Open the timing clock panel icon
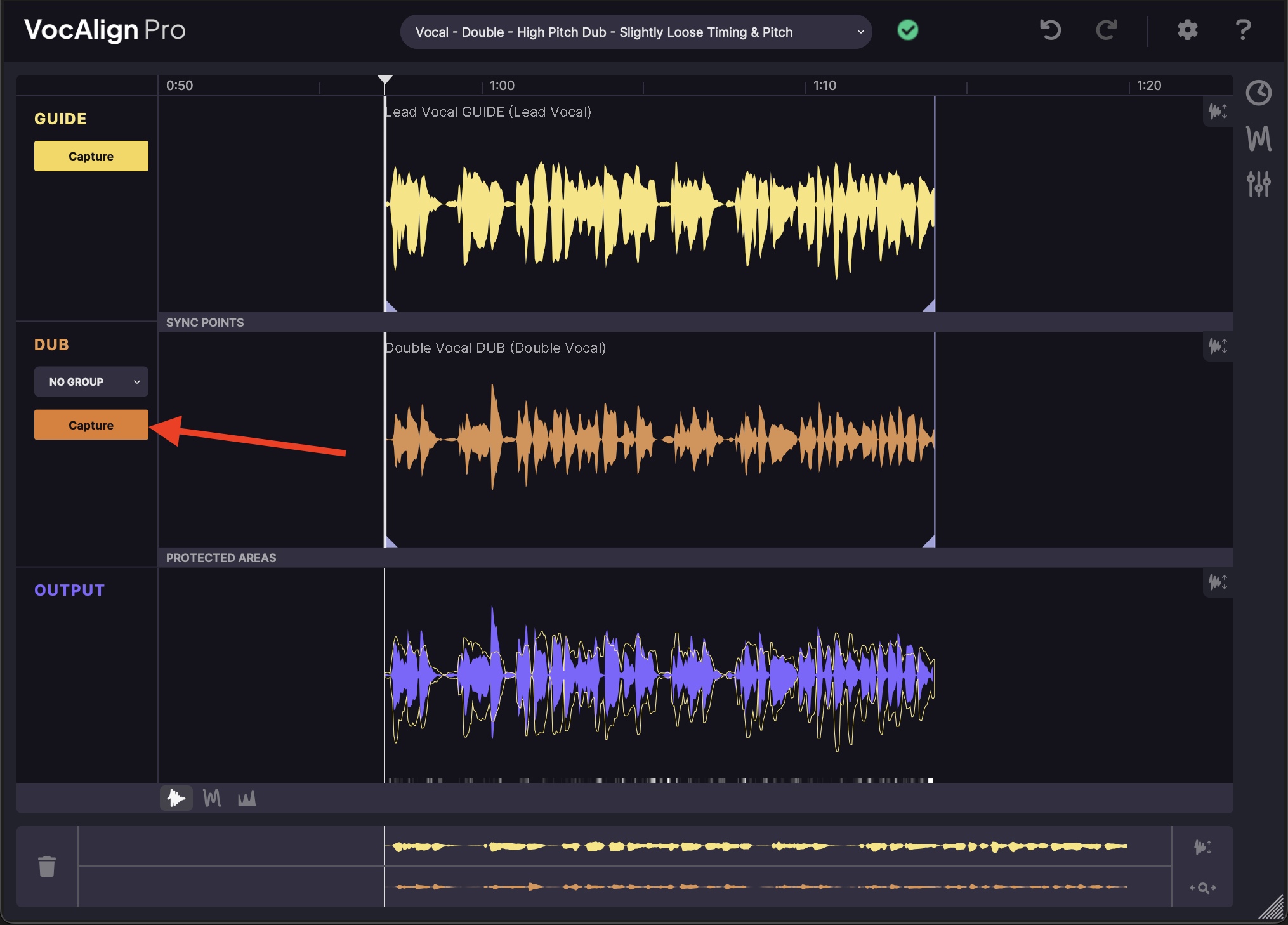Screen dimensions: 1288x925 tap(1258, 93)
